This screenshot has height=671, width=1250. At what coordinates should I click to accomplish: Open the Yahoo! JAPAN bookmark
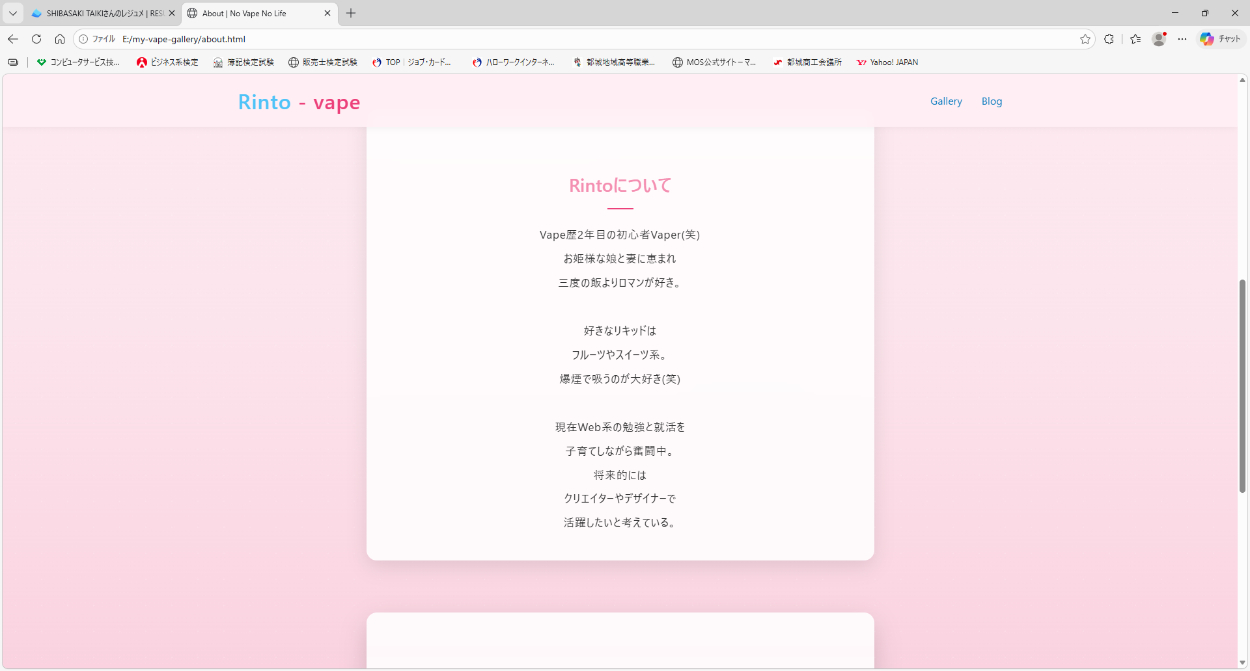pyautogui.click(x=887, y=62)
